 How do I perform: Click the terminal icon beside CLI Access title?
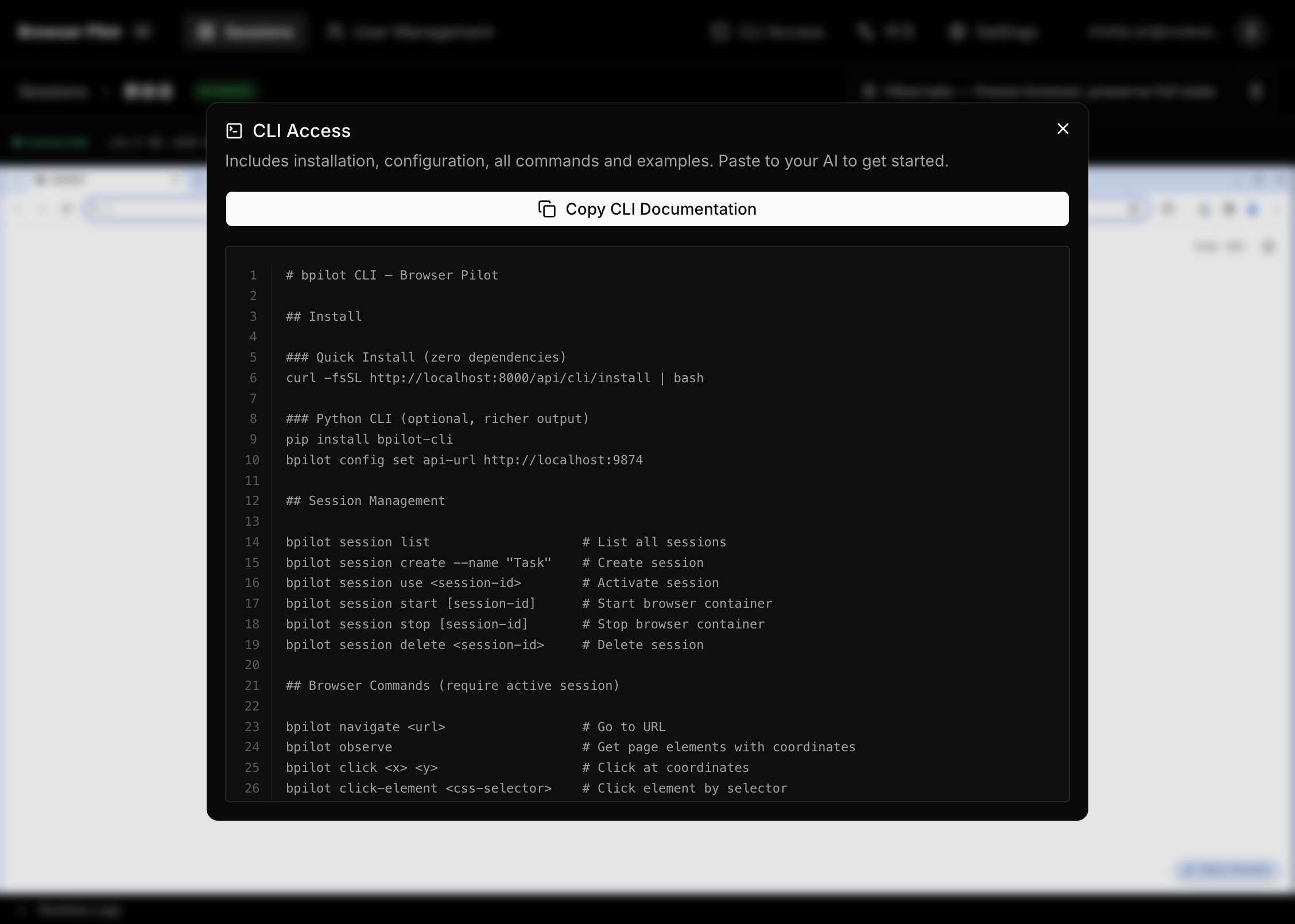[x=234, y=130]
